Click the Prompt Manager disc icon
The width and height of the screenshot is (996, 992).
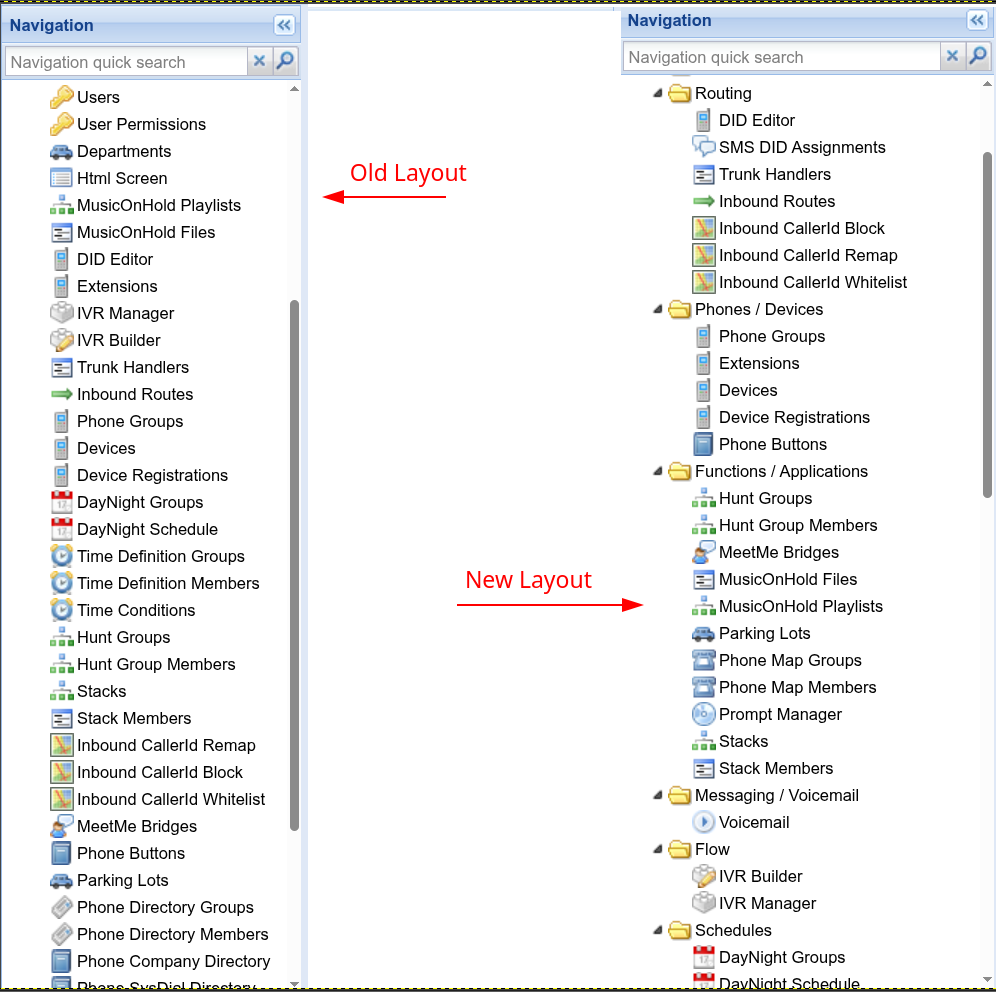pyautogui.click(x=704, y=714)
